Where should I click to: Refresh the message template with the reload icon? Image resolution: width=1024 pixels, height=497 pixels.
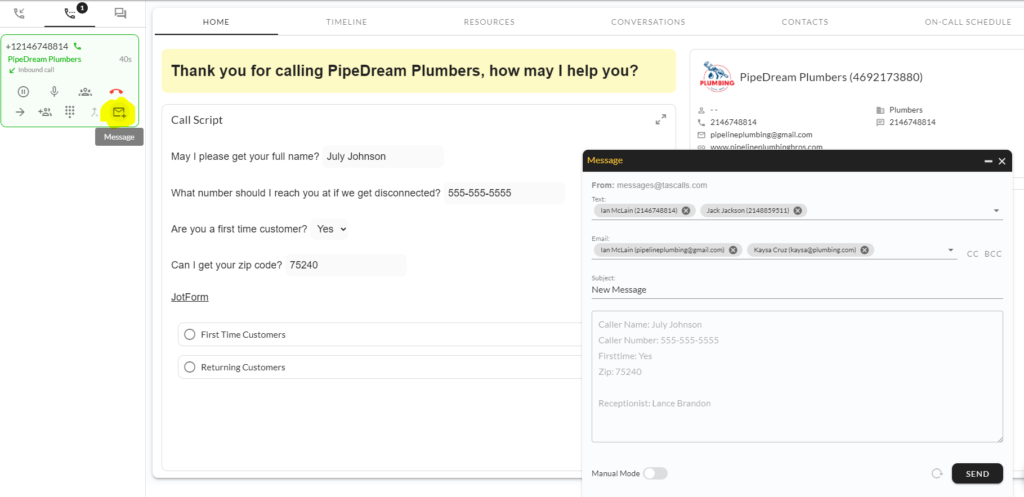937,473
